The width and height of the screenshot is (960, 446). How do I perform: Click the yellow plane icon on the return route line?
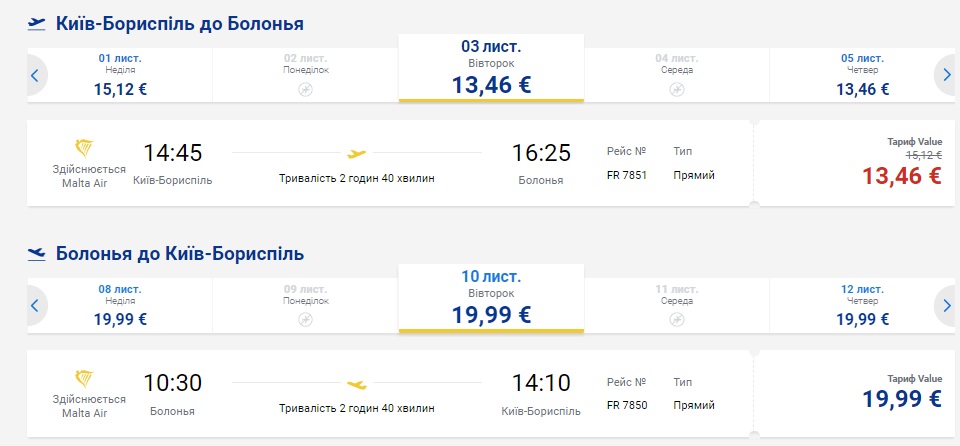coord(356,384)
